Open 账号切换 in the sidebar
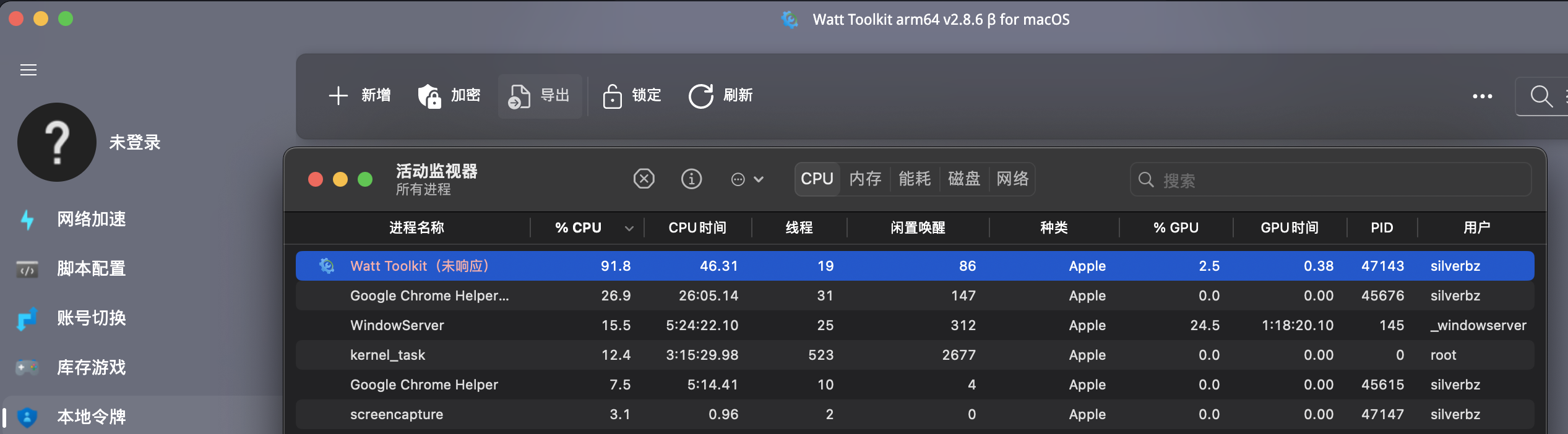Screen dimensions: 1568x434 point(92,318)
